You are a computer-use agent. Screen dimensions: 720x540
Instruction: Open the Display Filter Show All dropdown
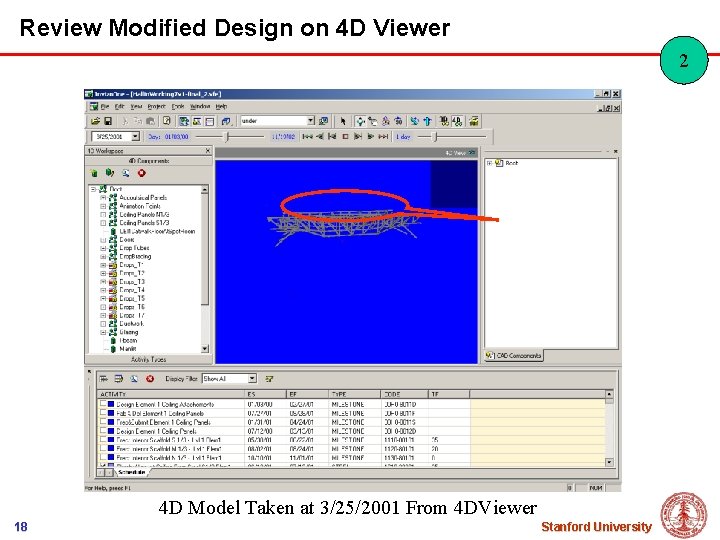pyautogui.click(x=252, y=379)
